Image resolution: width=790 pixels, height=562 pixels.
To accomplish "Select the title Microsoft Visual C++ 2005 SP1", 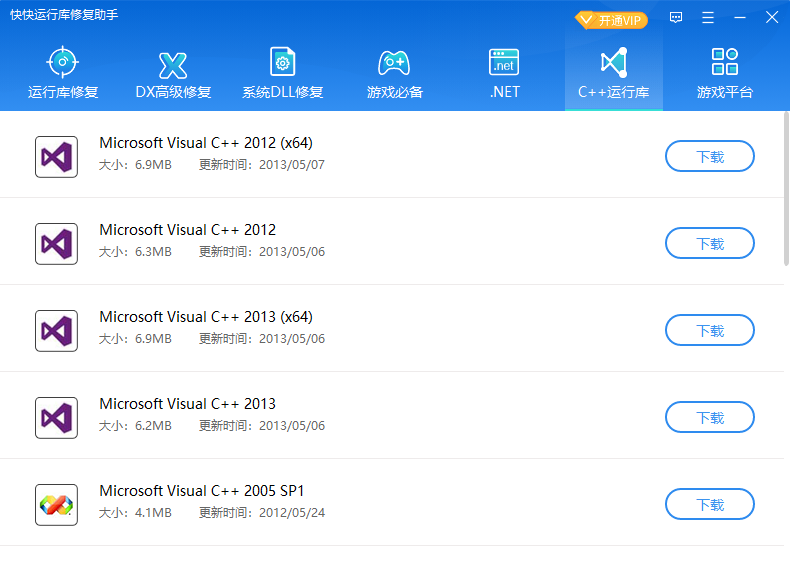I will [x=202, y=491].
